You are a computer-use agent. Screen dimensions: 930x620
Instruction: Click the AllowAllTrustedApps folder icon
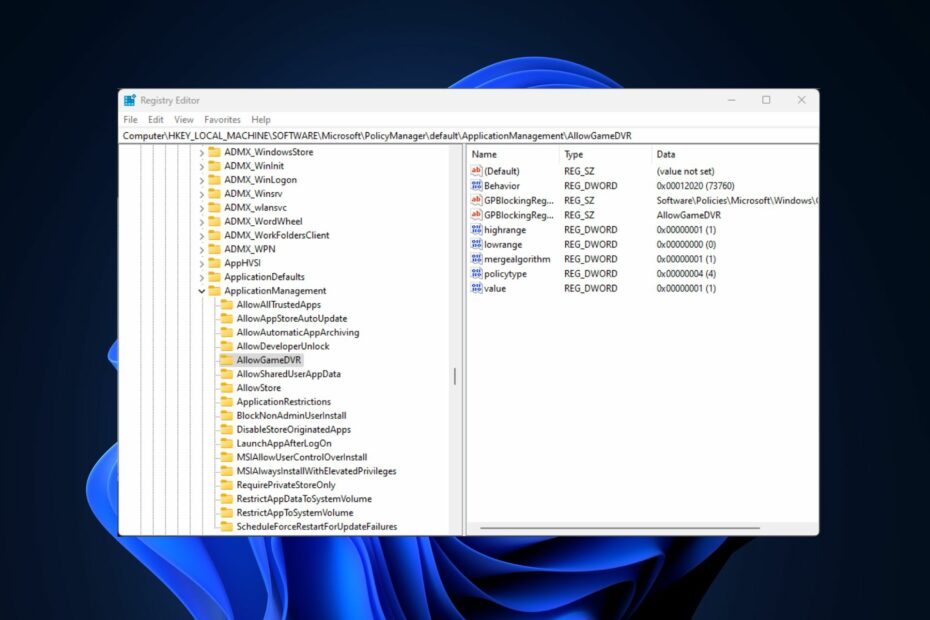[x=227, y=304]
